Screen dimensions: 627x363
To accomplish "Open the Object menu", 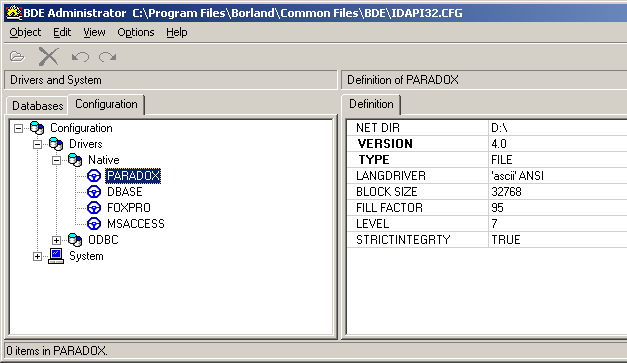I will (25, 32).
